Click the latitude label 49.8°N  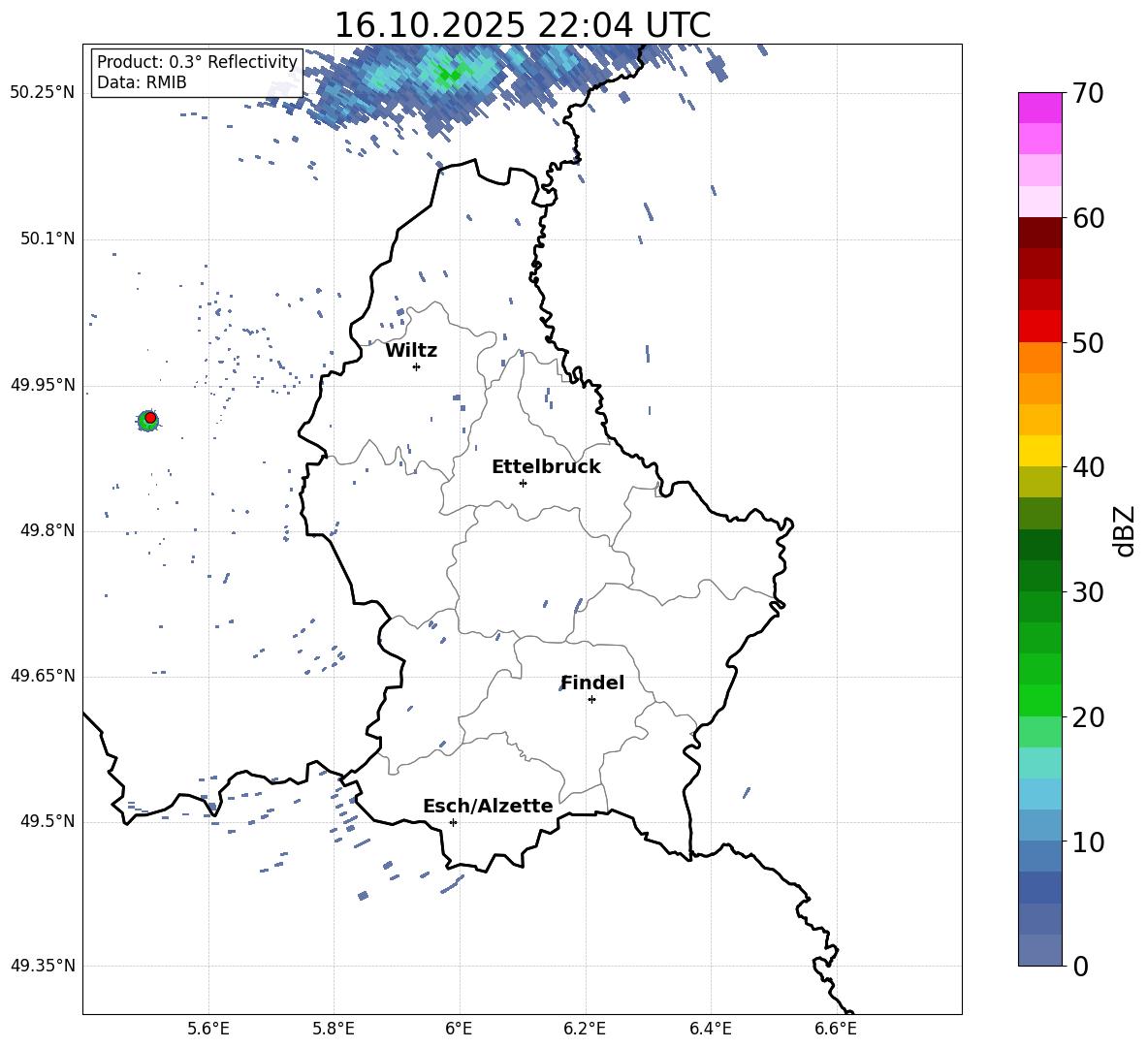point(48,530)
